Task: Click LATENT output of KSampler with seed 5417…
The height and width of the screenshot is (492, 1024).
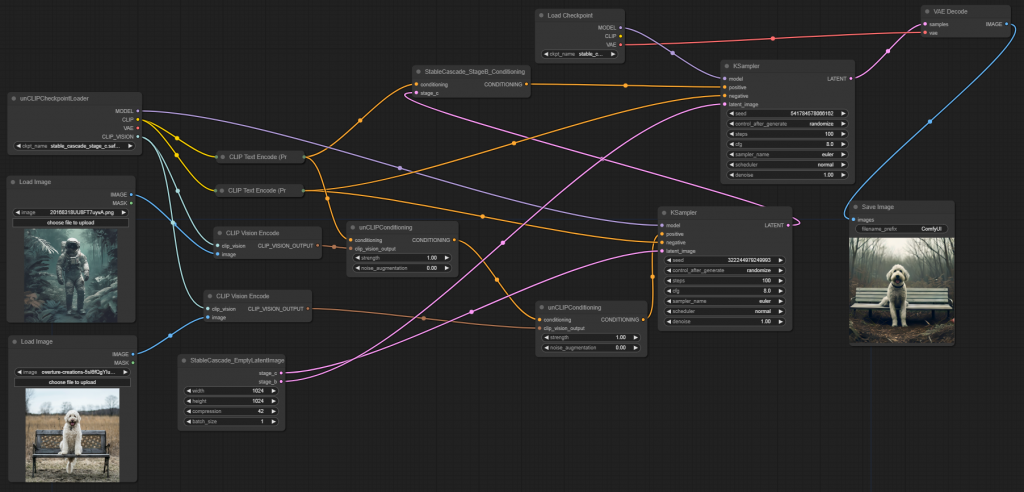Action: click(850, 78)
